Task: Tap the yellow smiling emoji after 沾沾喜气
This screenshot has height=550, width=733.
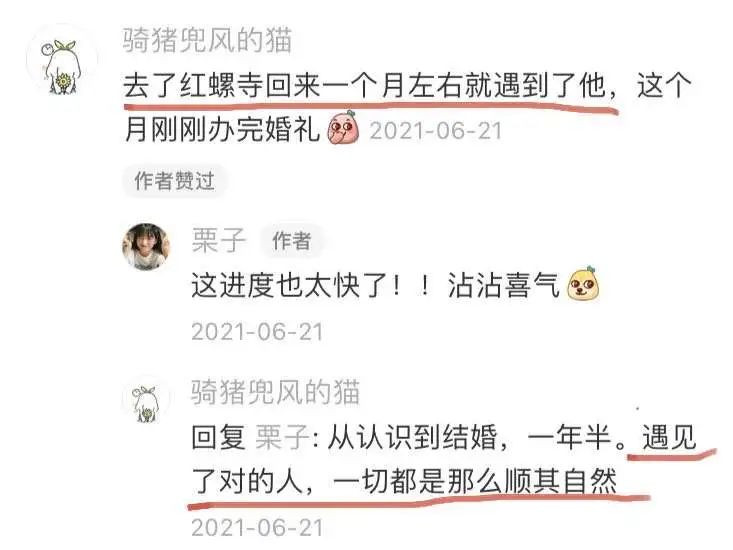Action: coord(583,283)
